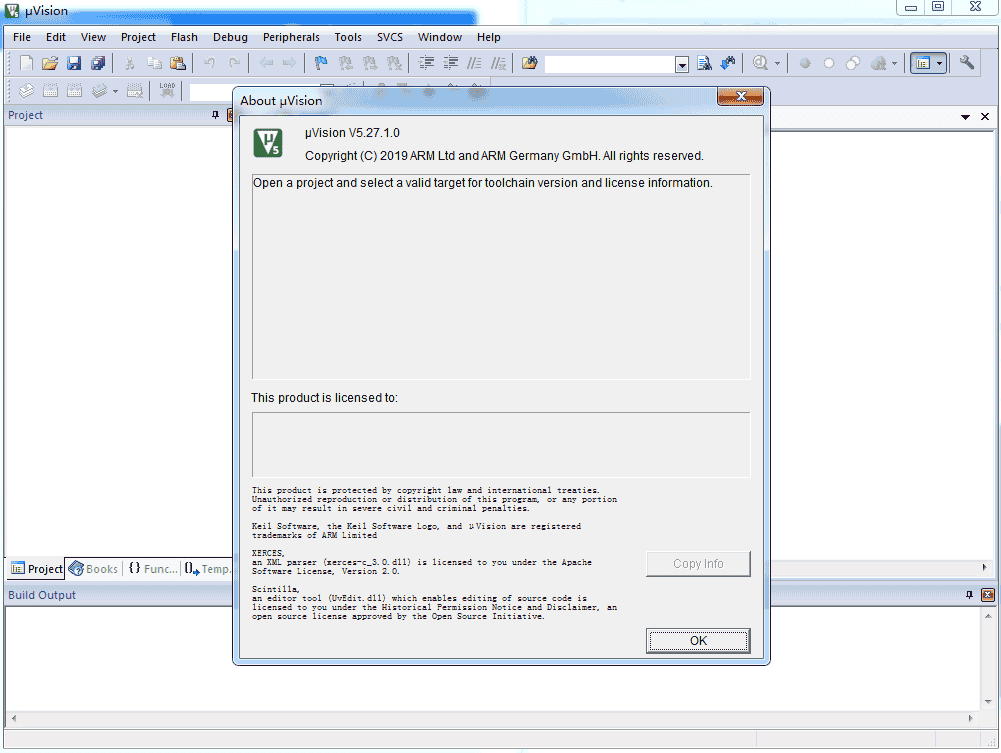Close the About µVision dialog
Viewport: 1001px width, 753px height.
741,97
